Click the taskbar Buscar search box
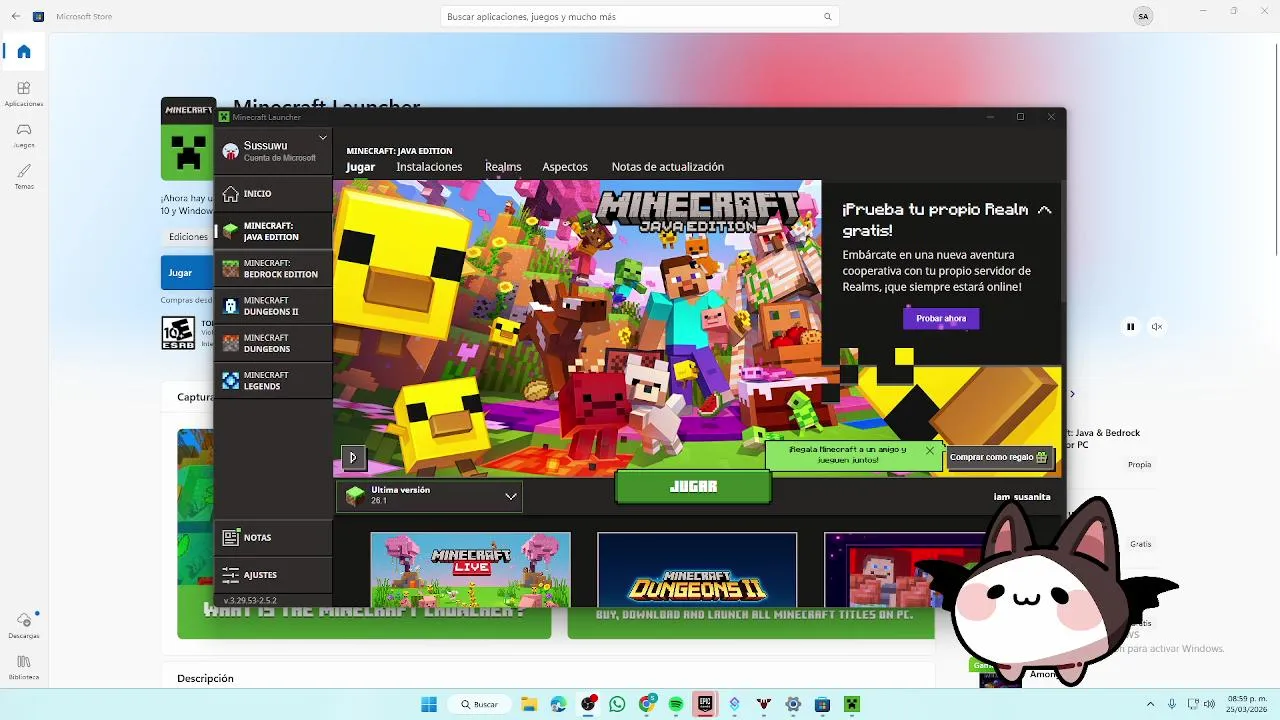This screenshot has height=720, width=1280. coord(478,704)
